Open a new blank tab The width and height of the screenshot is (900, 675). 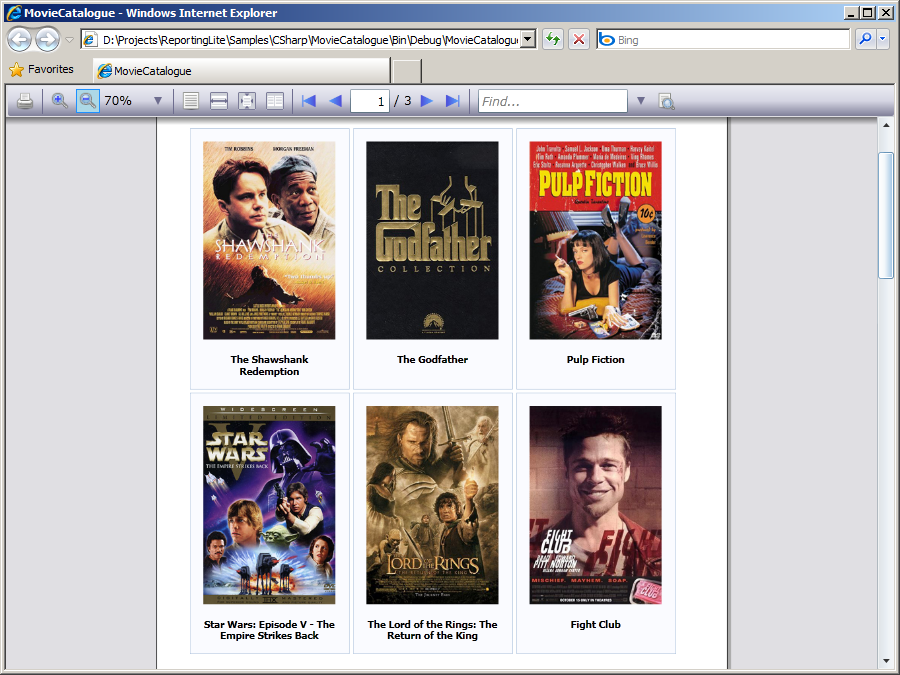(406, 71)
